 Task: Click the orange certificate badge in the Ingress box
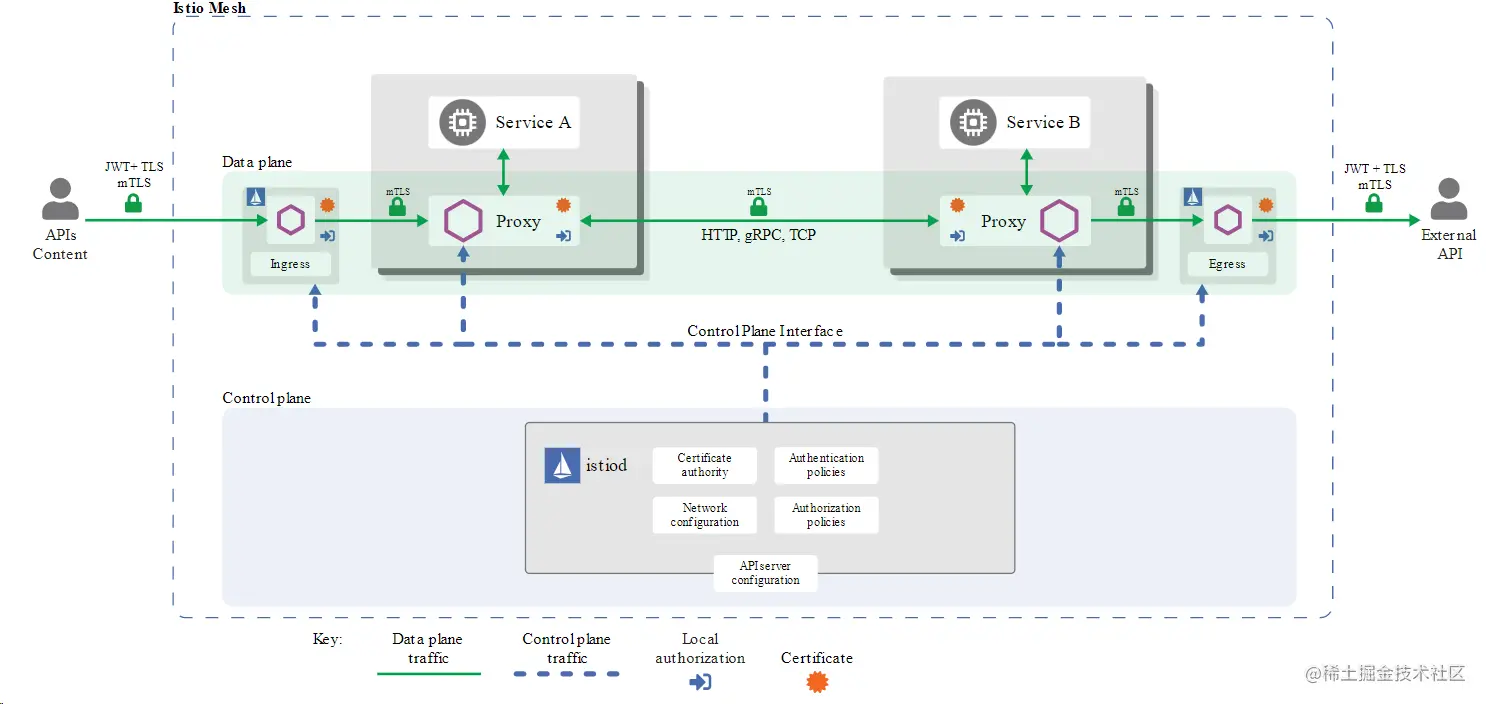click(x=326, y=206)
